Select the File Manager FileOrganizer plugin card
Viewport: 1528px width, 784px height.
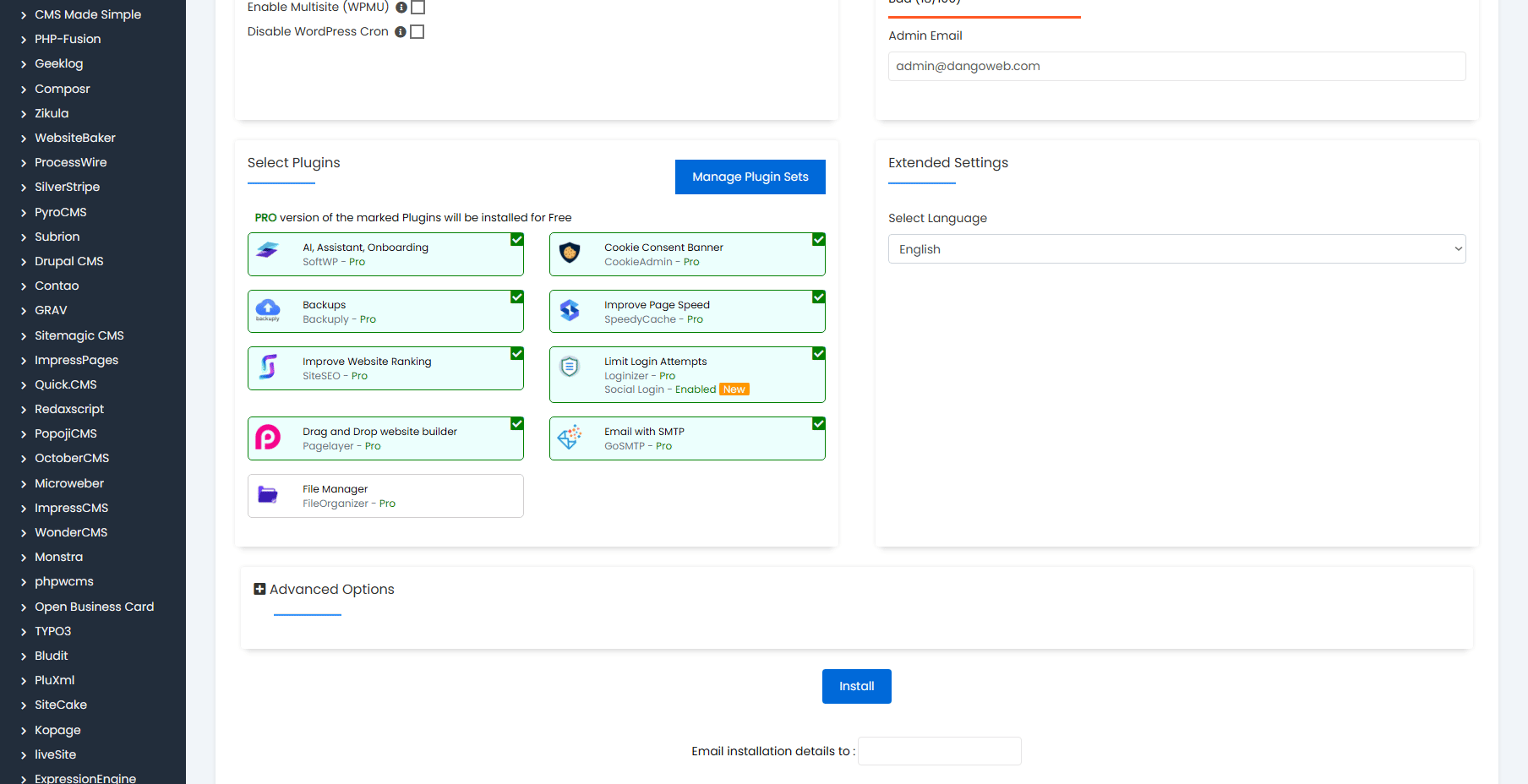point(385,496)
